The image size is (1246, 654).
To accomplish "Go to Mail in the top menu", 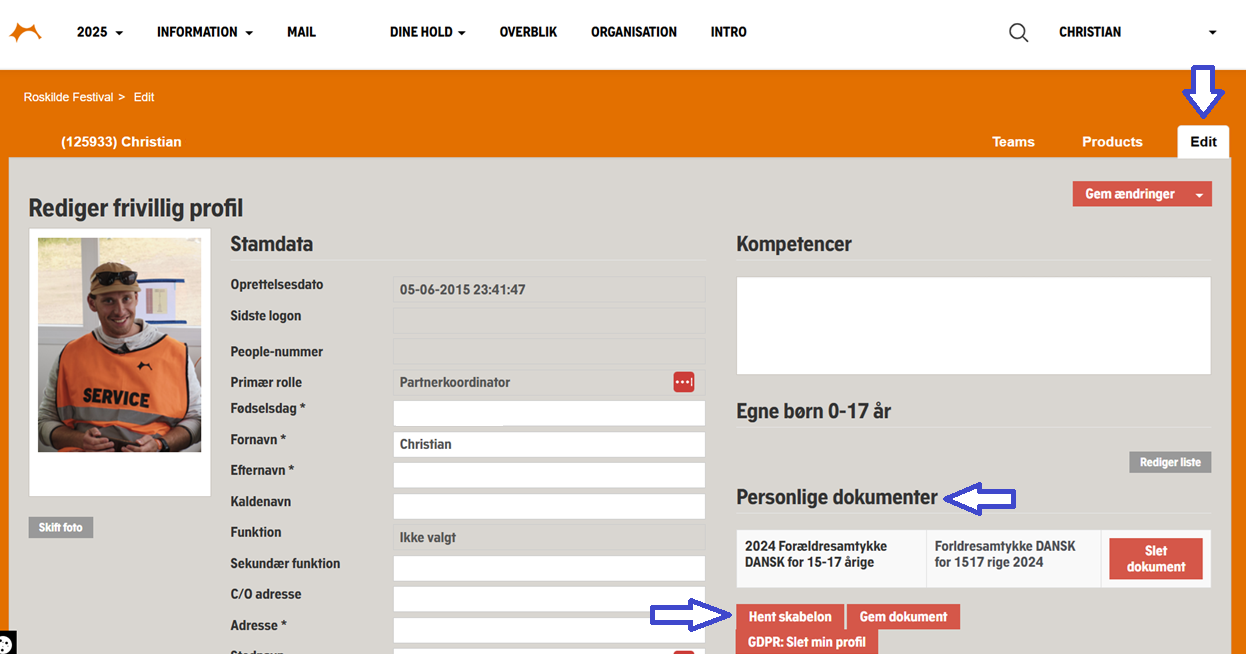I will (301, 32).
